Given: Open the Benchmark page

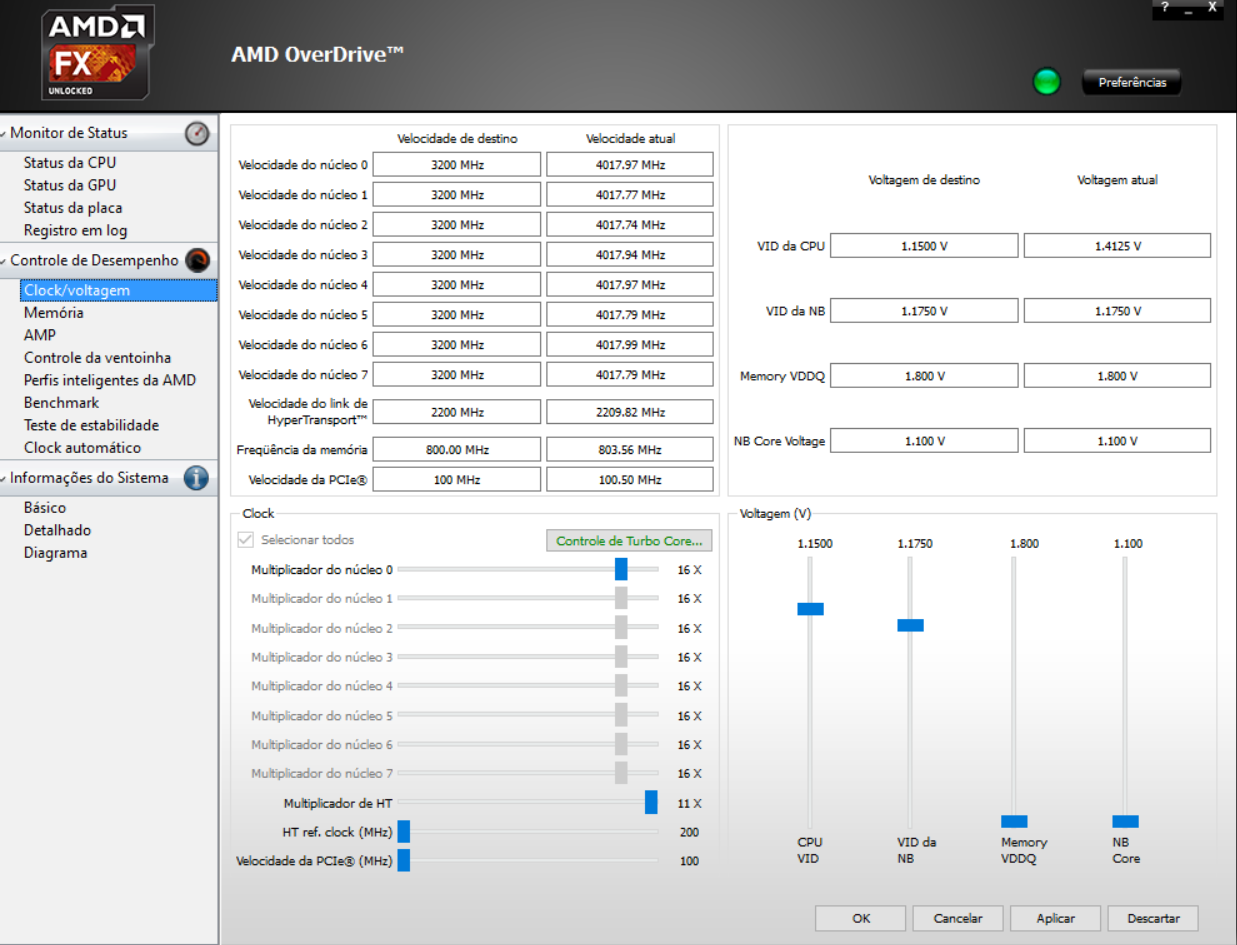Looking at the screenshot, I should (x=61, y=403).
